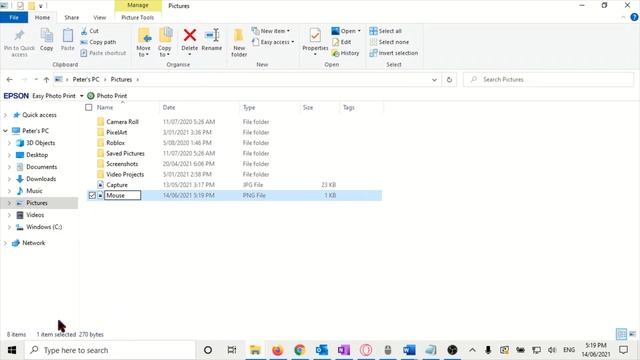Expand the Downloads tree node
The height and width of the screenshot is (360, 640).
coord(9,179)
